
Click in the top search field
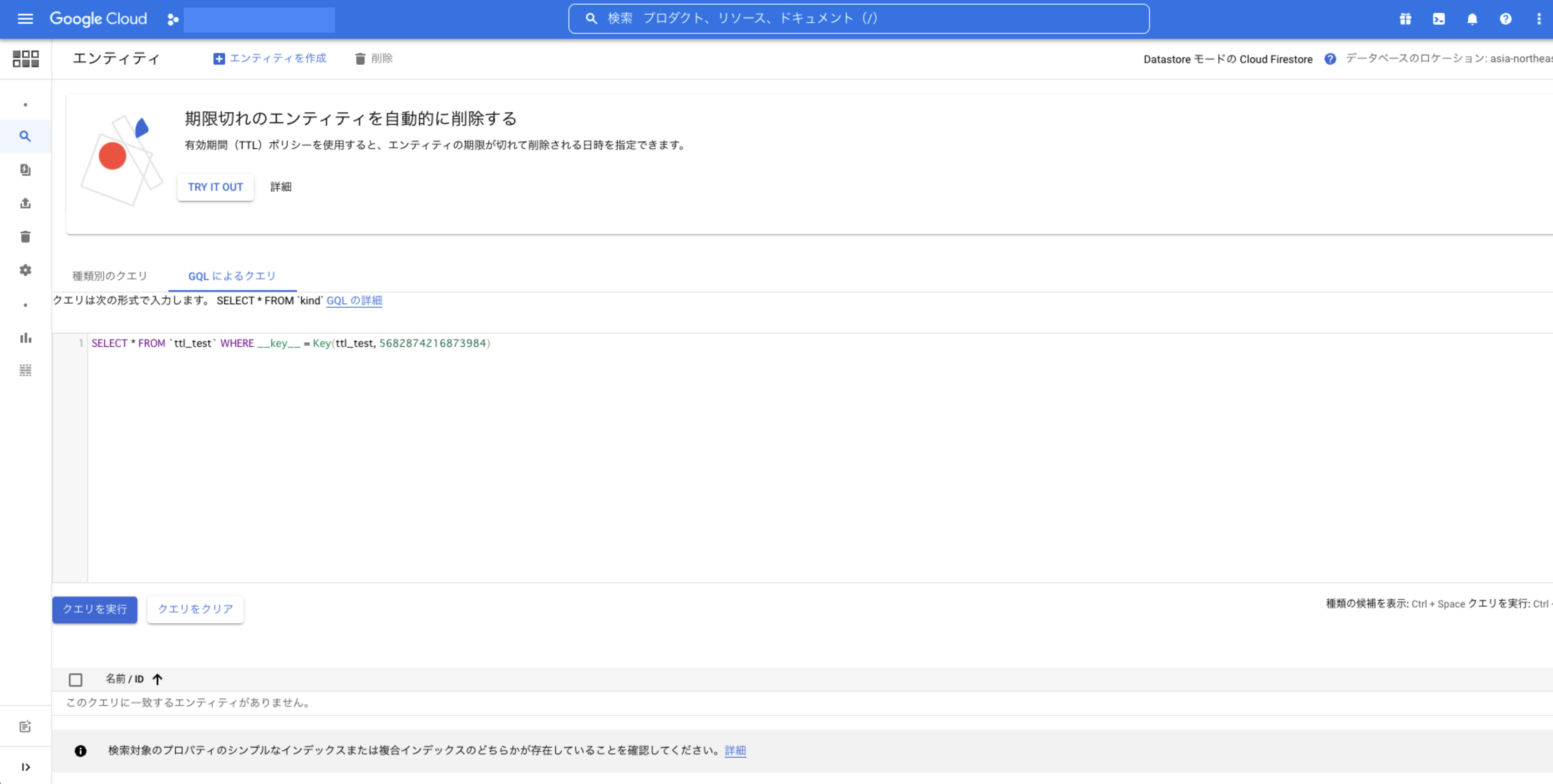(x=858, y=19)
